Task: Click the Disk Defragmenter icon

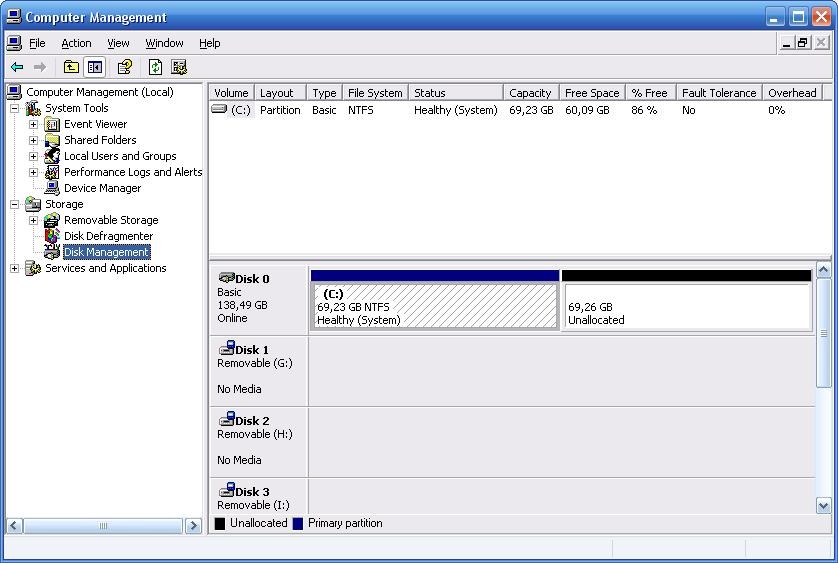Action: click(x=52, y=236)
